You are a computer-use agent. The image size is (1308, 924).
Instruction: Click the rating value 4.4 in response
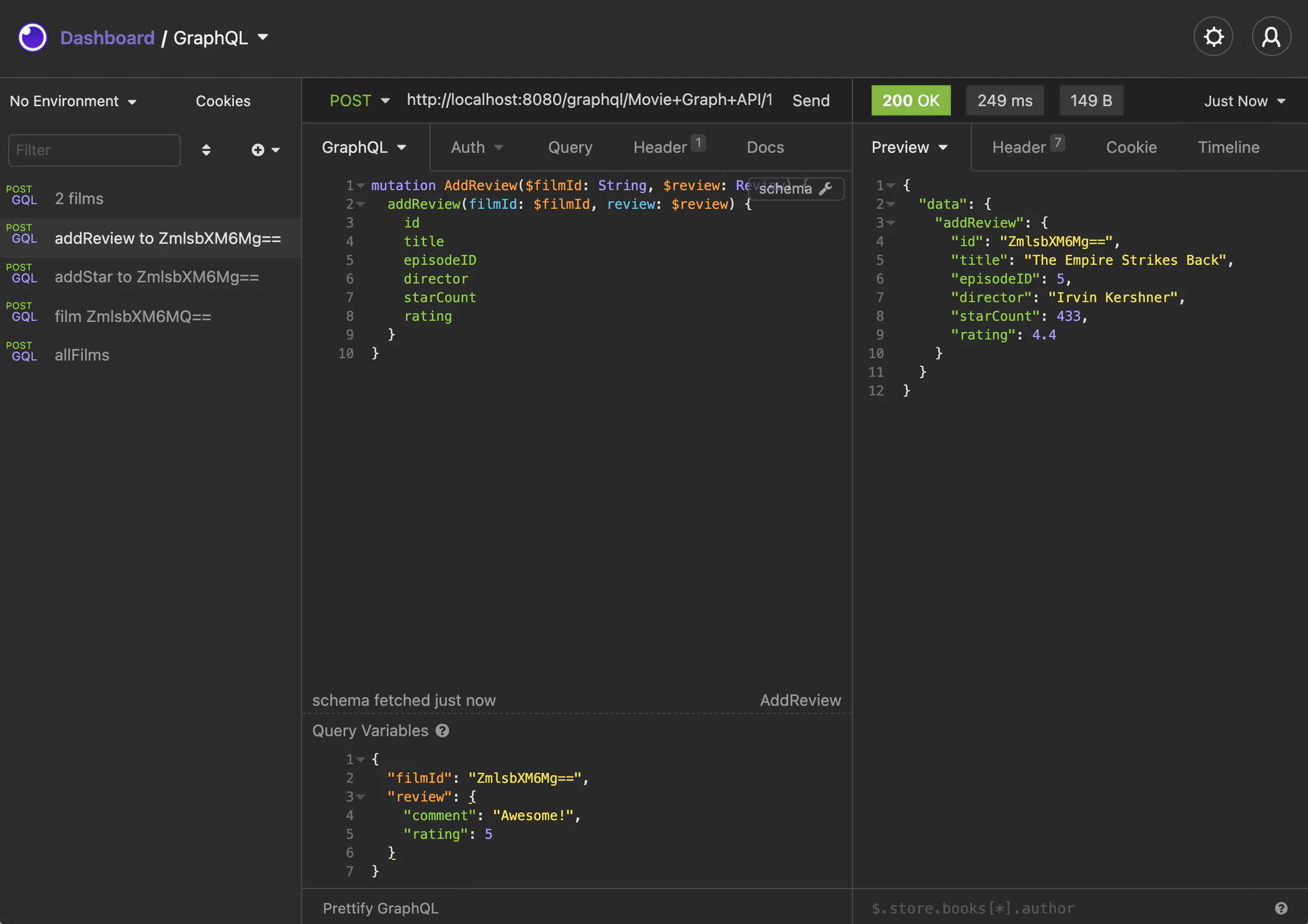coord(1044,335)
